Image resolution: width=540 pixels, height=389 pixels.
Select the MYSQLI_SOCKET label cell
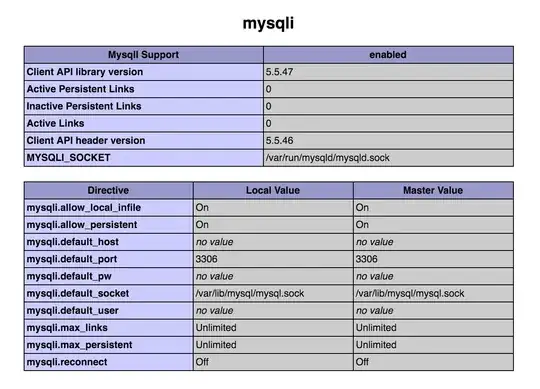coord(144,158)
